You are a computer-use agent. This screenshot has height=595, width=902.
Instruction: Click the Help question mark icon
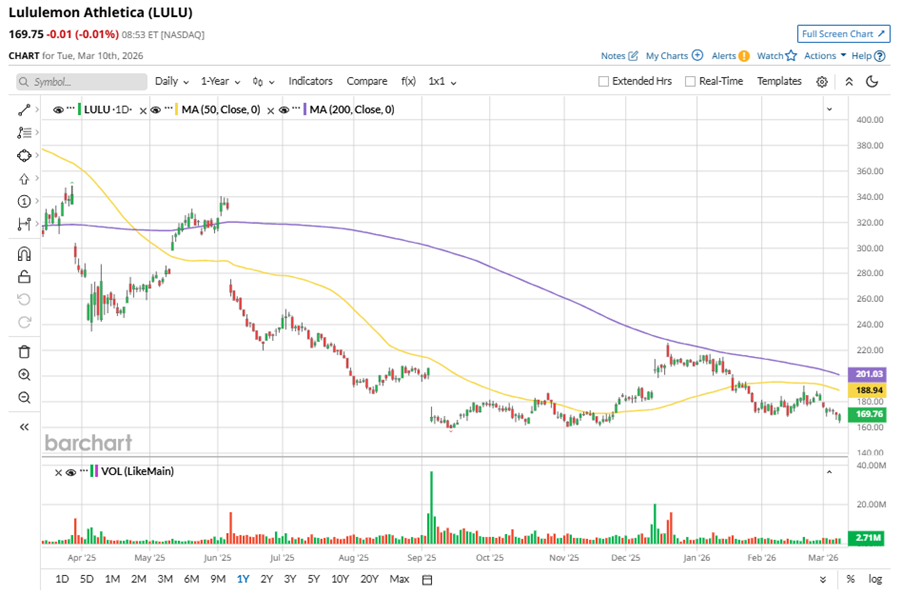click(880, 56)
